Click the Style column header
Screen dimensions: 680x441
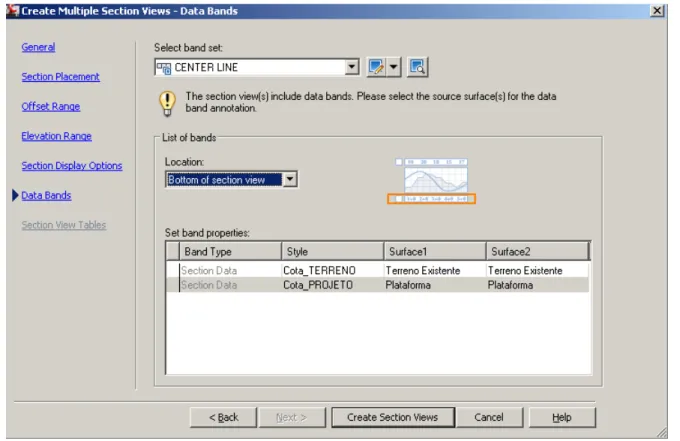[x=333, y=252]
